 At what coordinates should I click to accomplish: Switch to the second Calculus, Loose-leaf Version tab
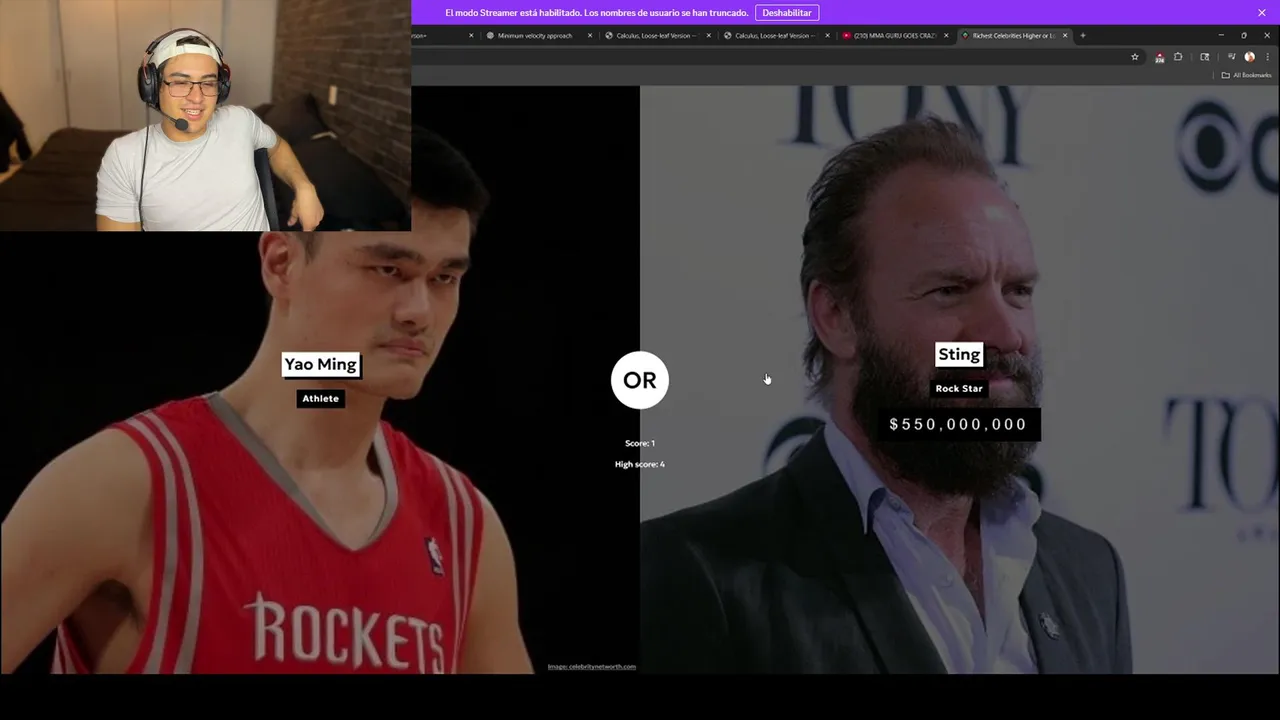[776, 35]
